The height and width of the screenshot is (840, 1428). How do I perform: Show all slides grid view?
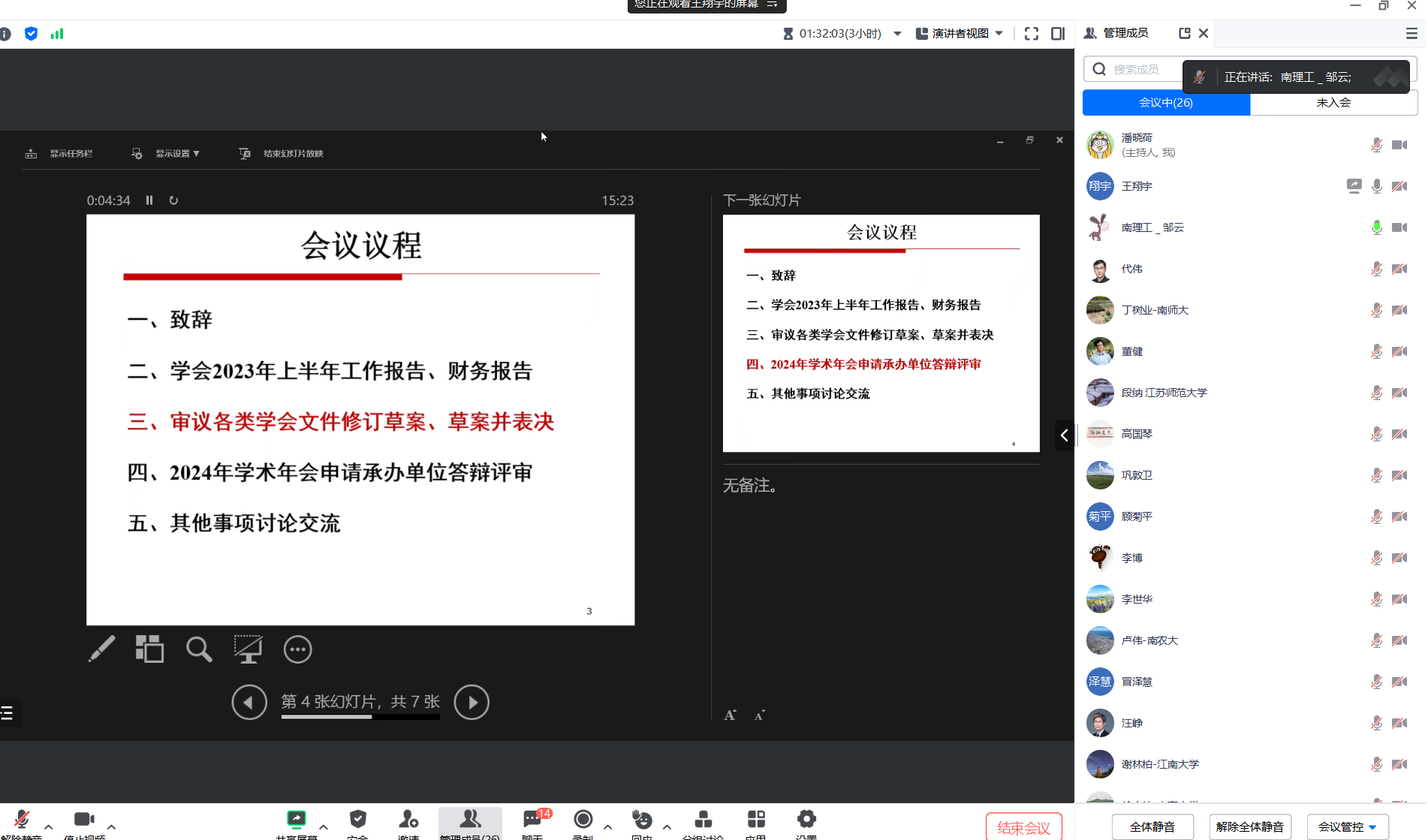click(x=149, y=649)
